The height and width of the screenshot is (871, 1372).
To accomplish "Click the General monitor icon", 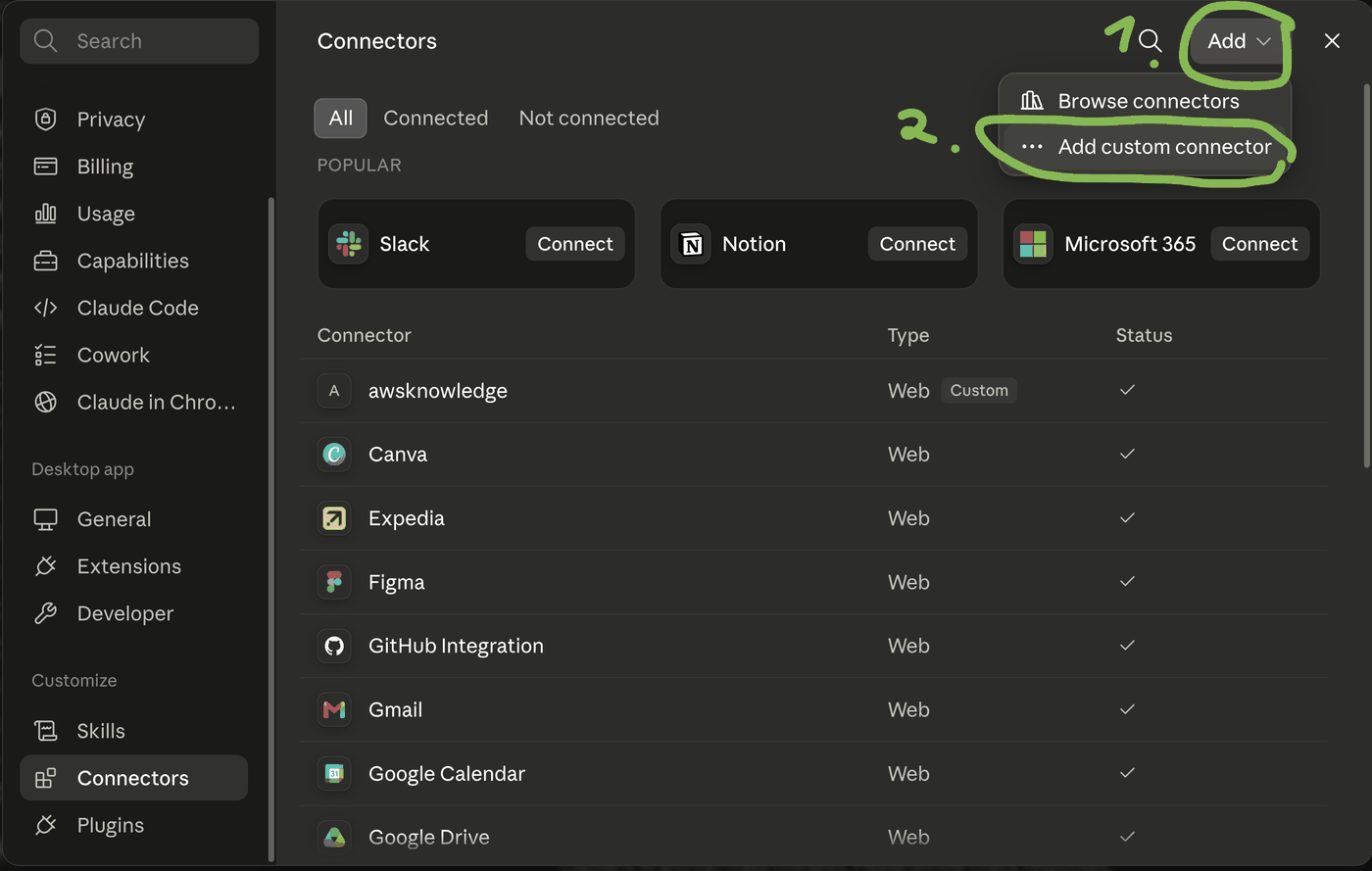I will (45, 519).
